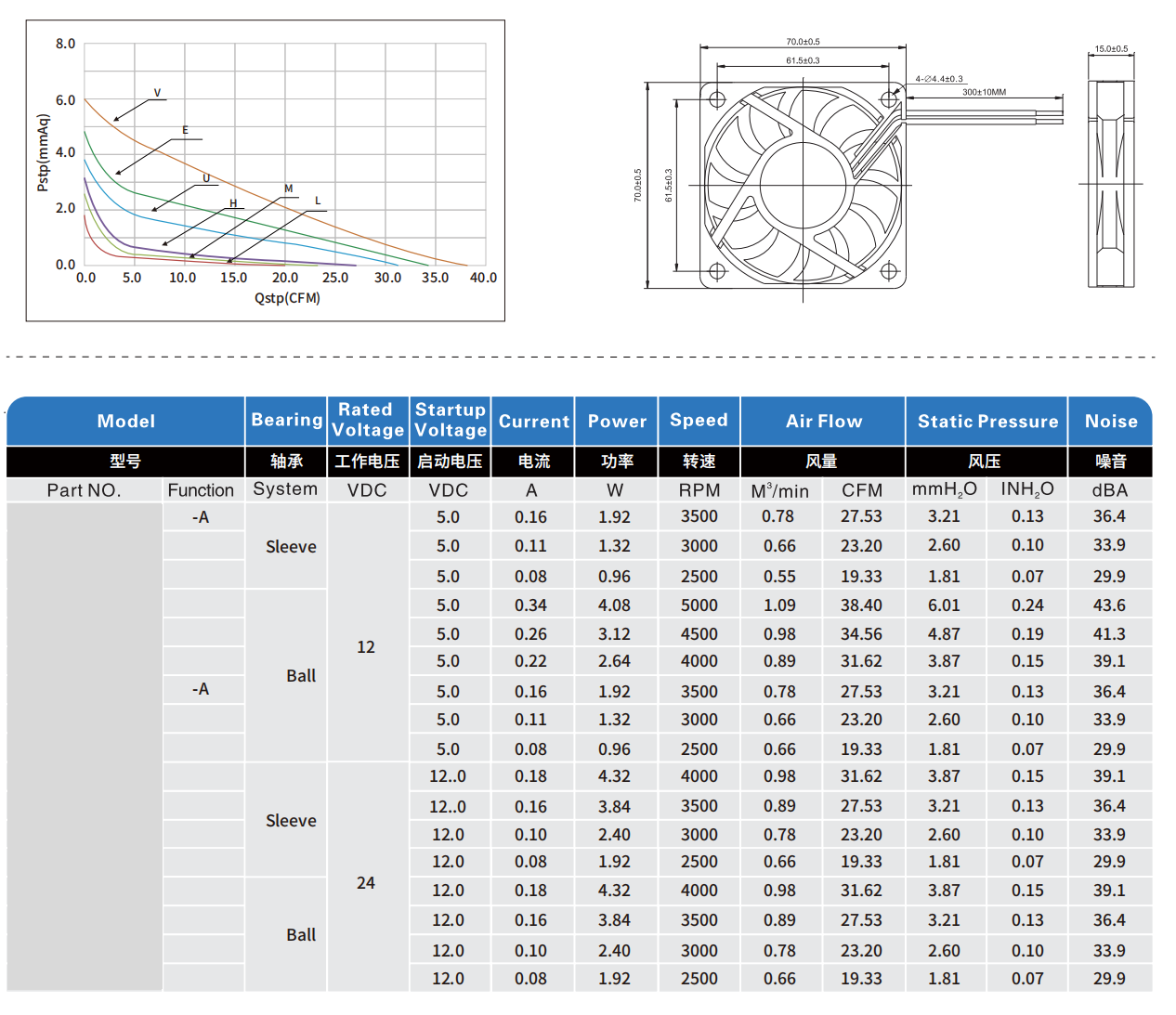Select the 300±10MM wire length dimension
Screen dimensions: 1176x1015
pyautogui.click(x=984, y=92)
